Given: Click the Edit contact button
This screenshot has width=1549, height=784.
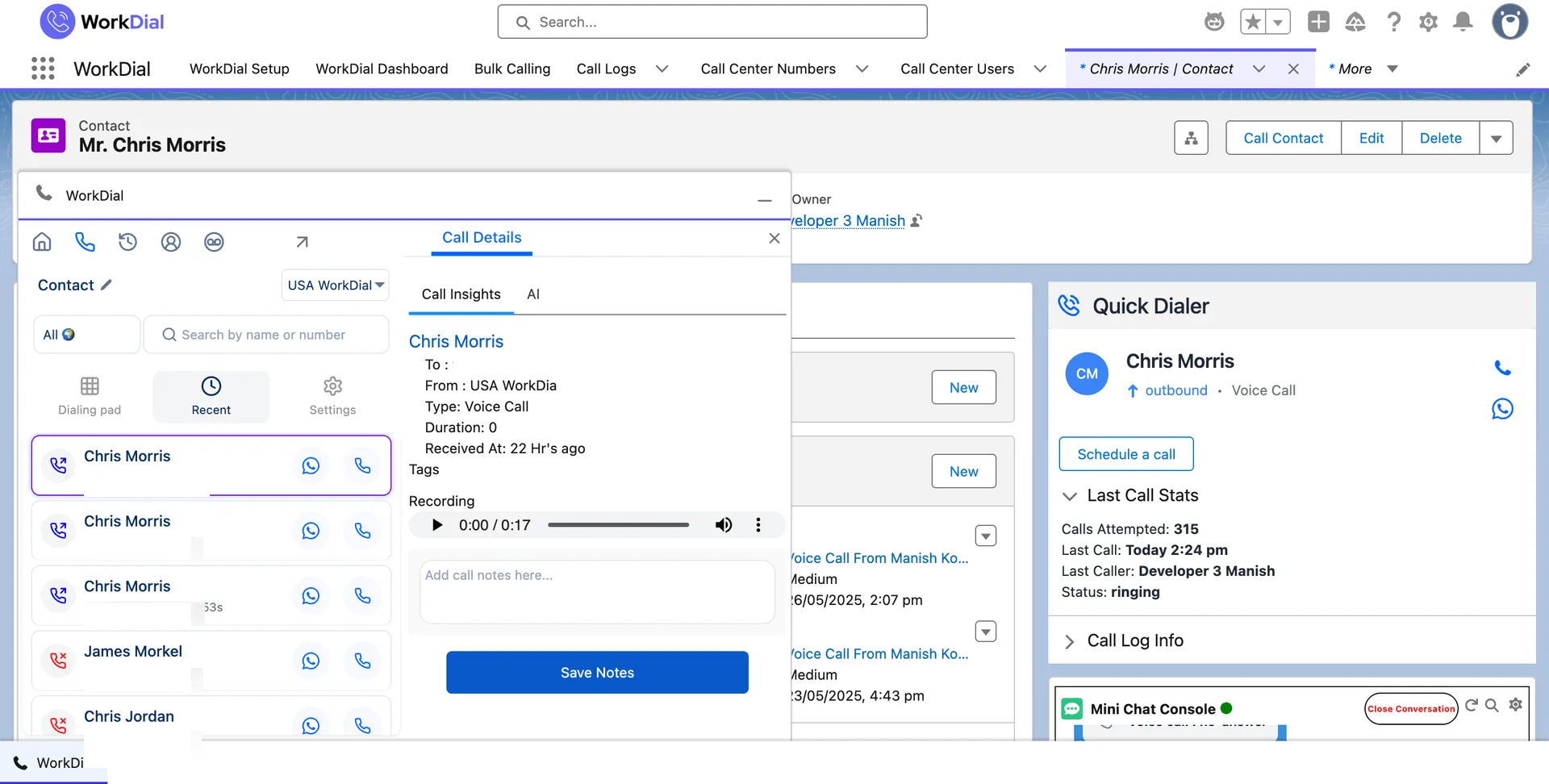Looking at the screenshot, I should (x=1372, y=138).
